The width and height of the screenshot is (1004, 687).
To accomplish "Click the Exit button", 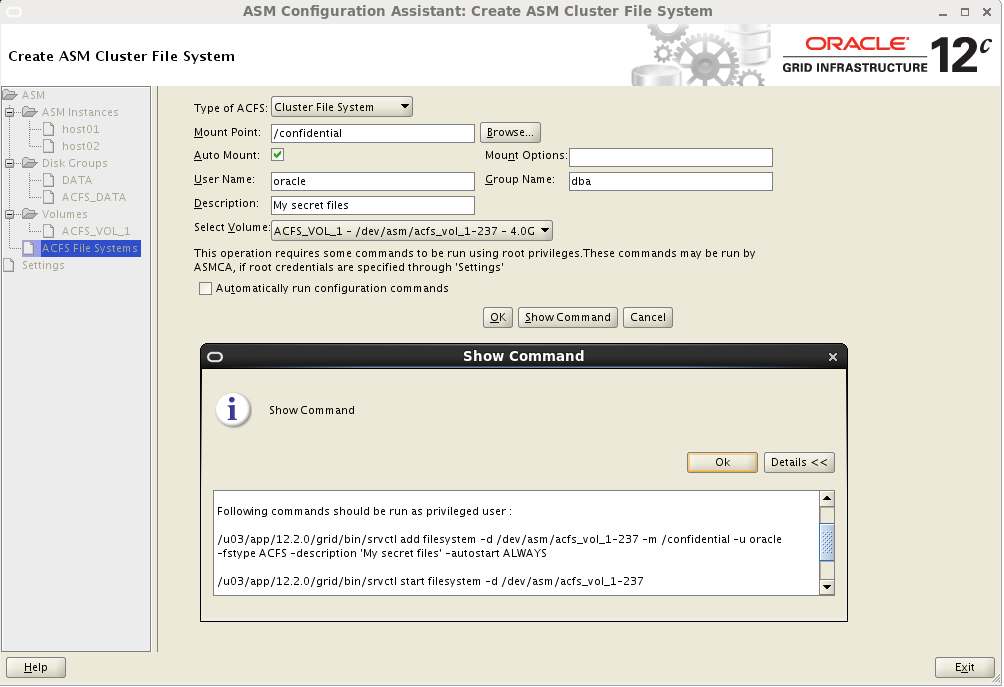I will [964, 667].
